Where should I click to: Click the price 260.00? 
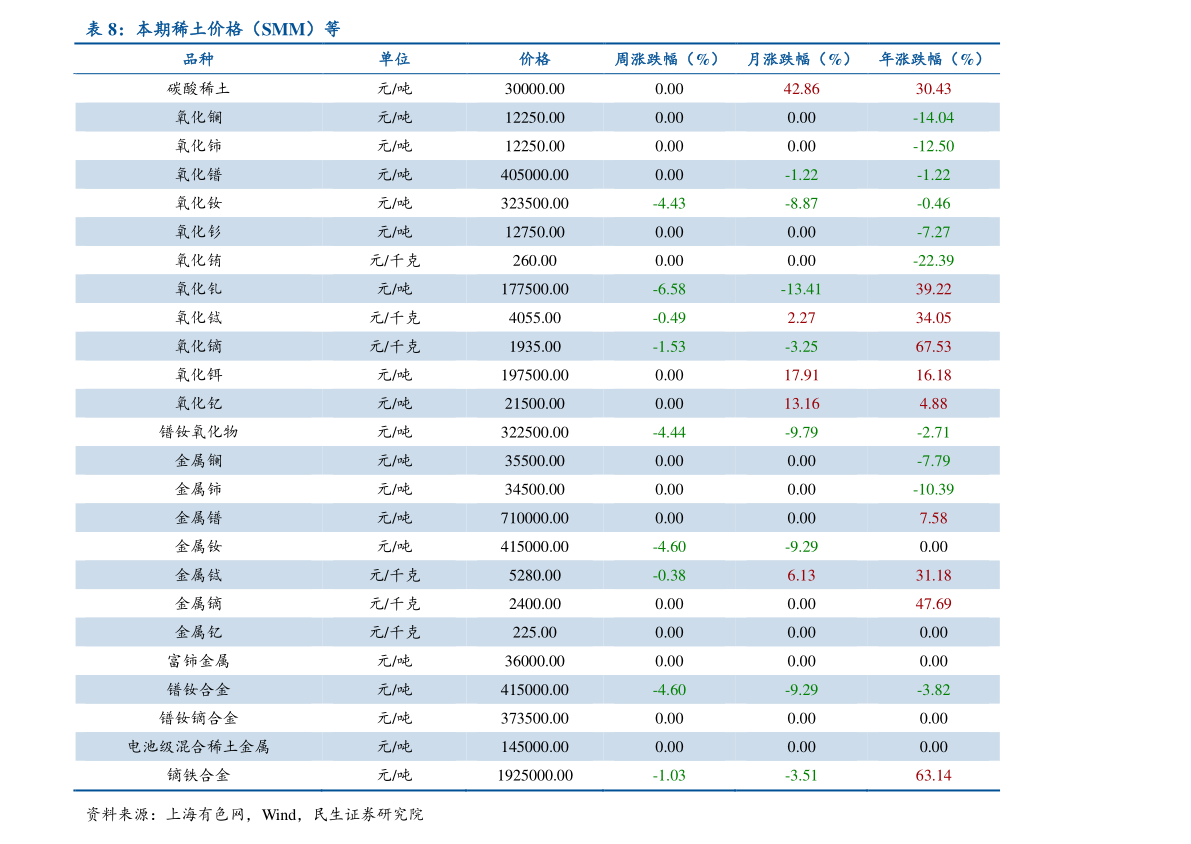pos(535,261)
